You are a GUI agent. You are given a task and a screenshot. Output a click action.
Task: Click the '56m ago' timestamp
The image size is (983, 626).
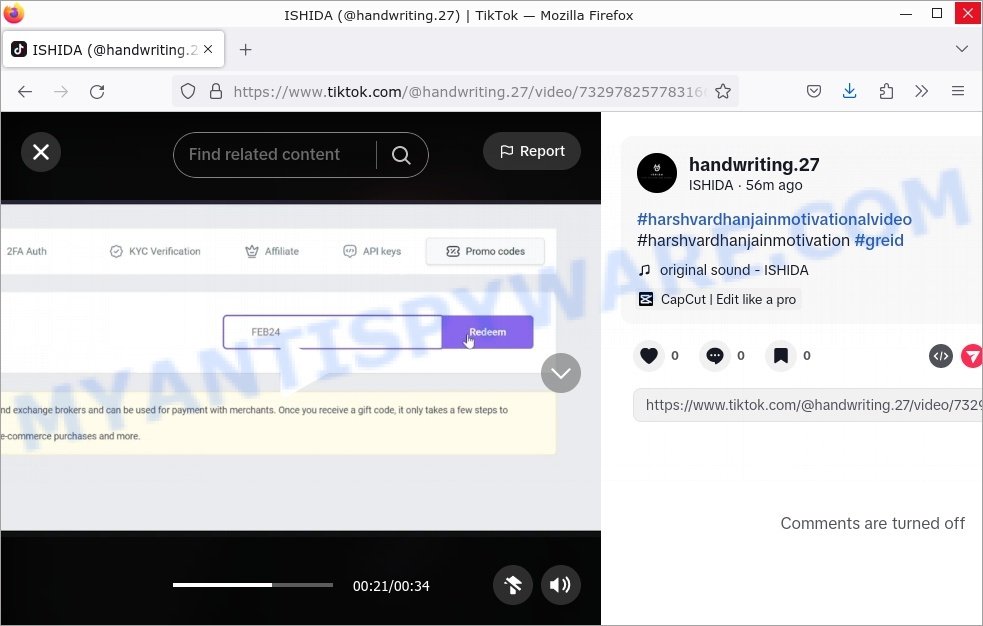774,185
